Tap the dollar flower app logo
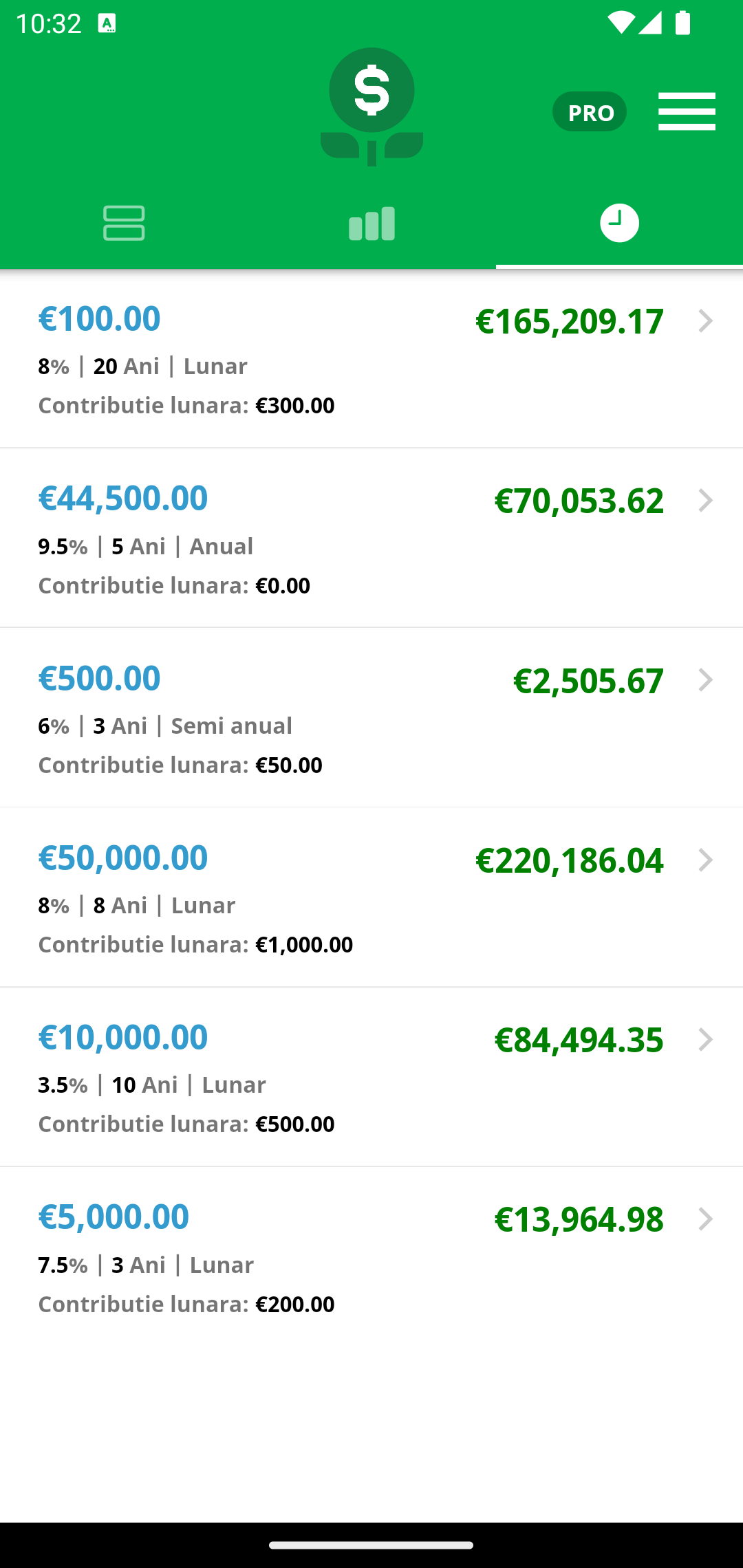This screenshot has height=1568, width=743. (371, 107)
